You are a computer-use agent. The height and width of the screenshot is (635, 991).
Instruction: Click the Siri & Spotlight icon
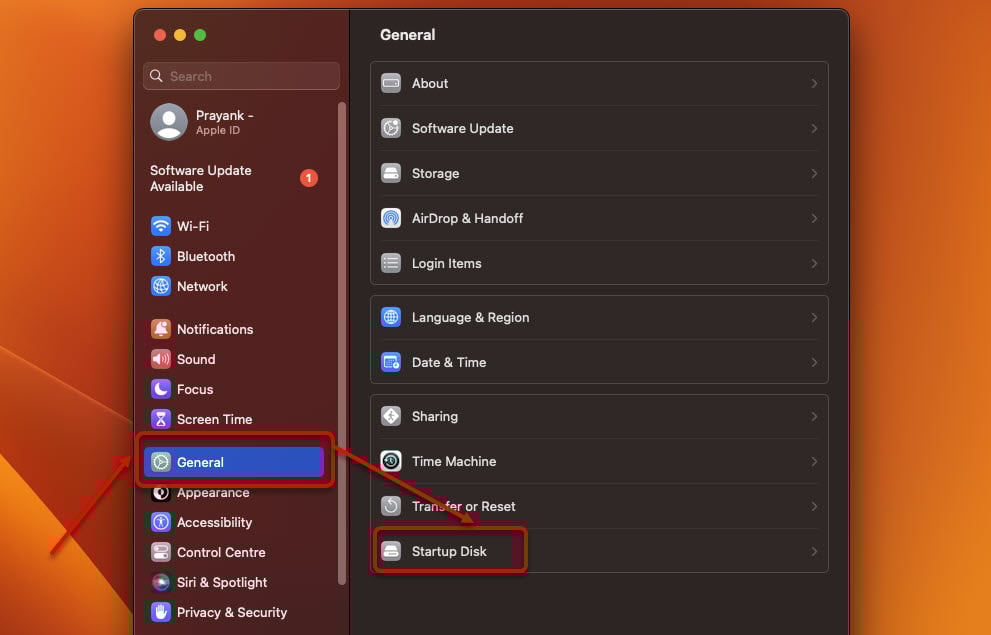coord(161,582)
